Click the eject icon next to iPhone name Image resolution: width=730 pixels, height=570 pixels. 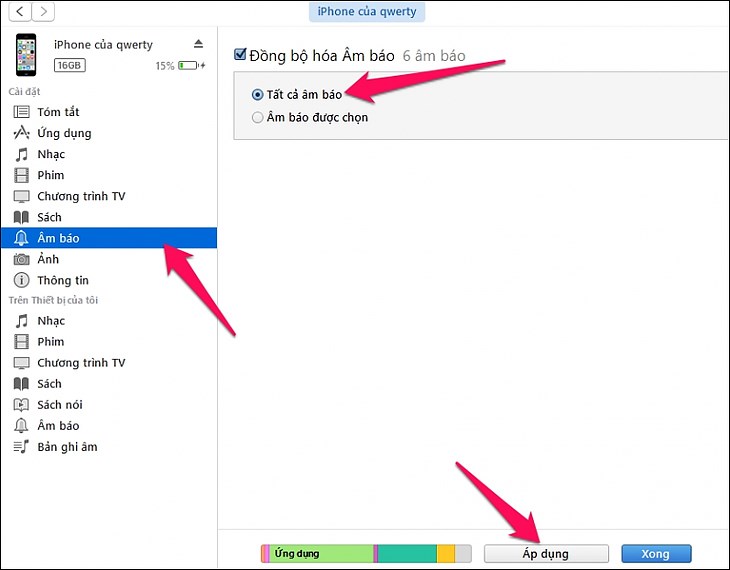coord(198,44)
